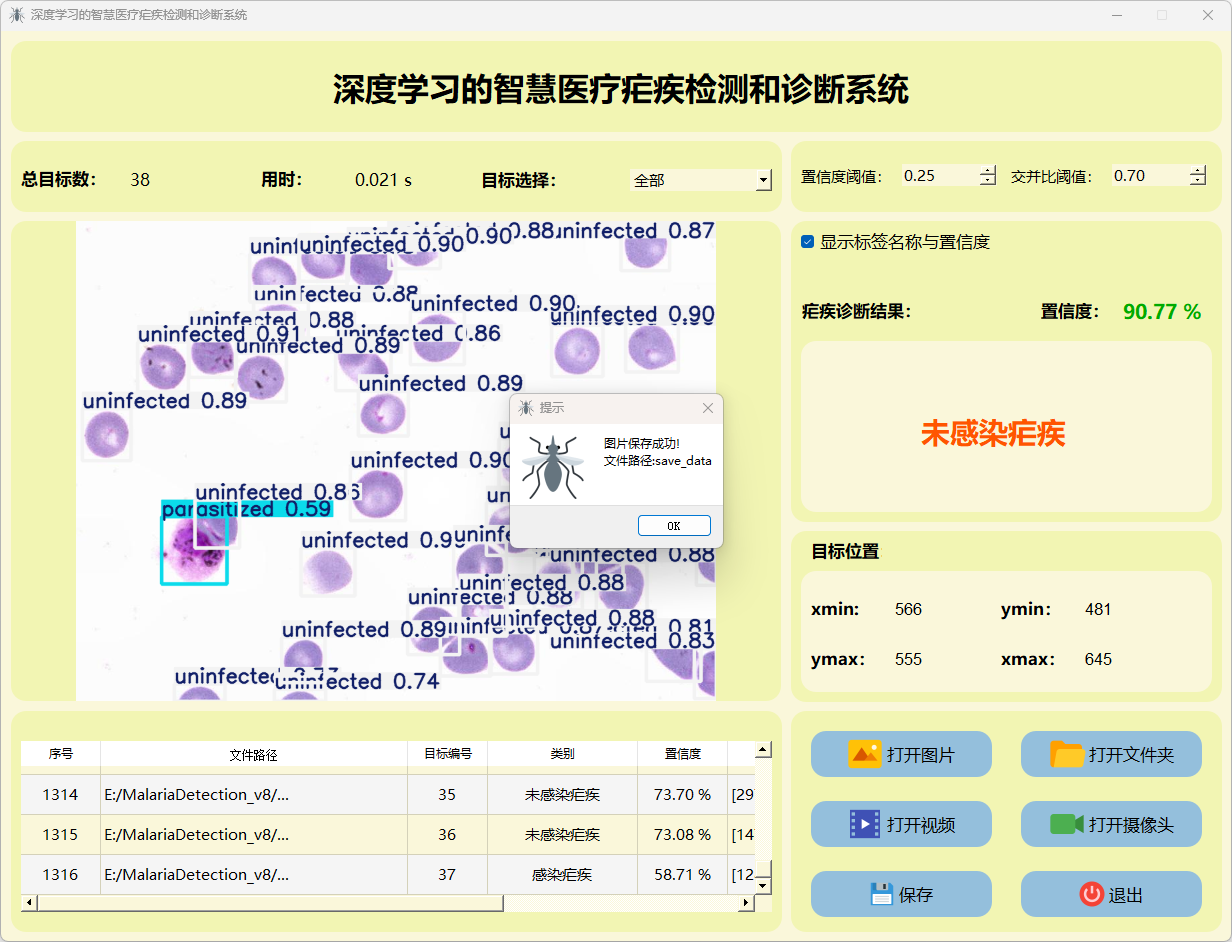1232x942 pixels.
Task: Click the picture icon on 打开图片 button
Action: (x=864, y=754)
